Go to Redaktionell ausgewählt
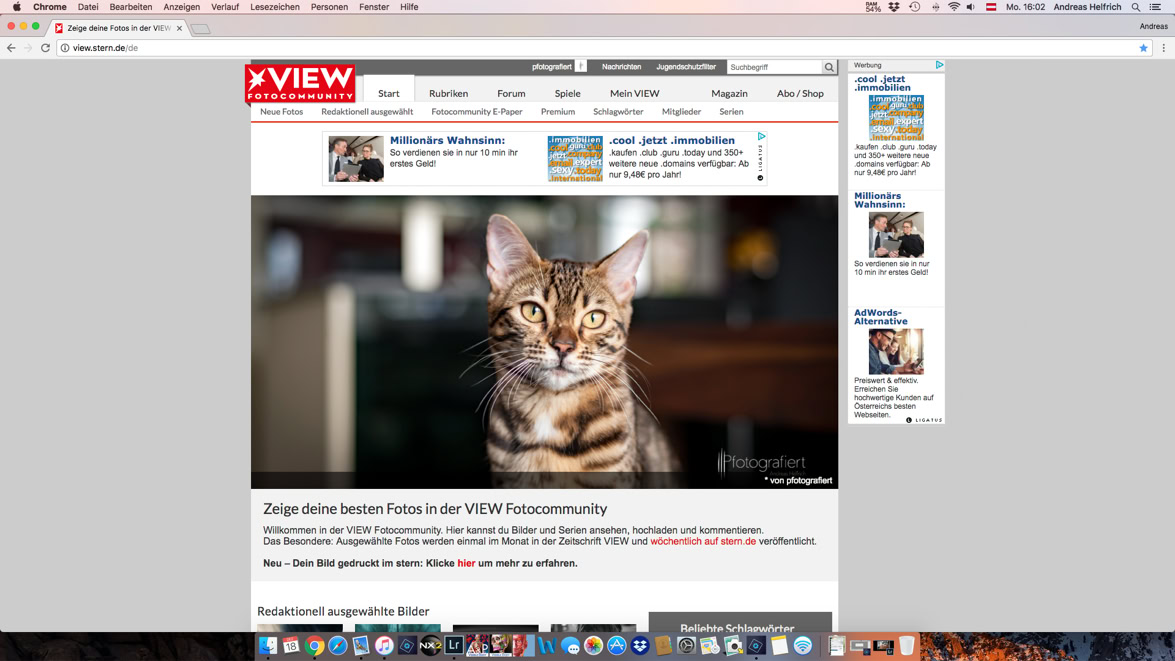 click(x=367, y=112)
